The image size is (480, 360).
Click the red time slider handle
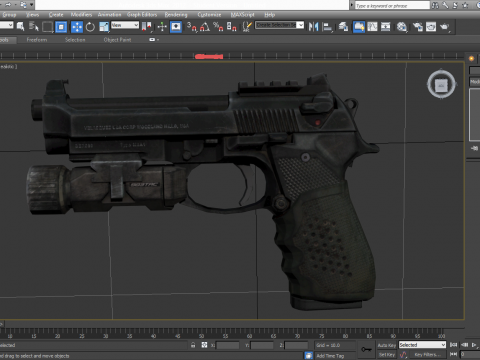pyautogui.click(x=209, y=56)
